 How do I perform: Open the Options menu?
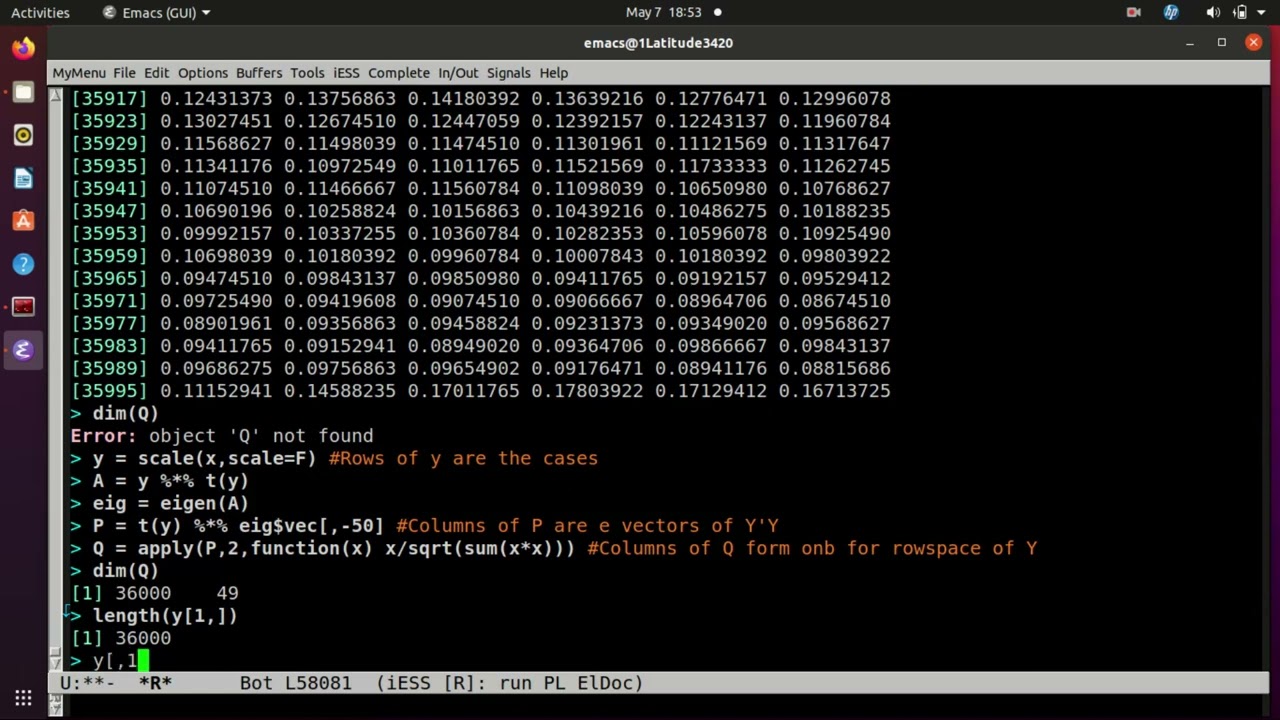(203, 73)
